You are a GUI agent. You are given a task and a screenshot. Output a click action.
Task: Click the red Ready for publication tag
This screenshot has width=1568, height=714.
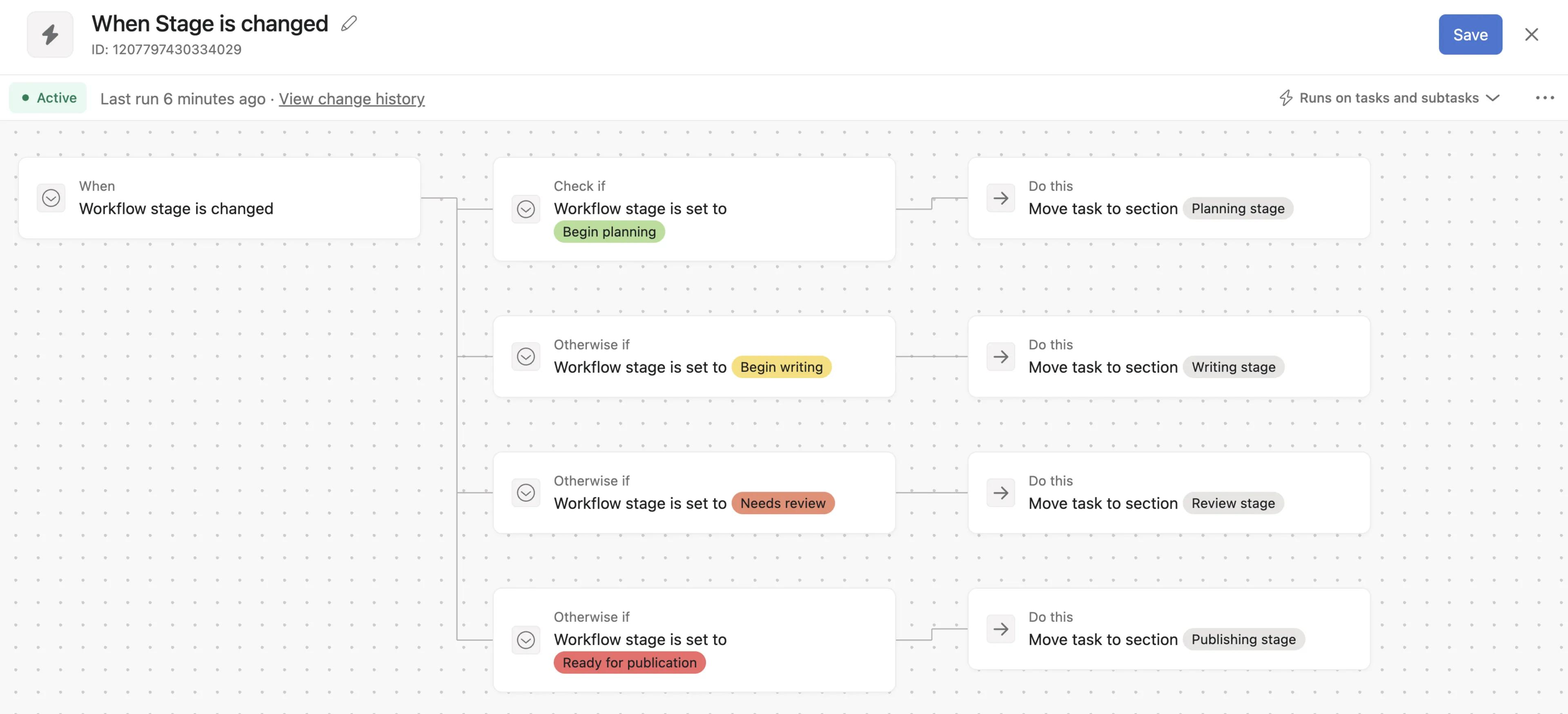click(629, 662)
